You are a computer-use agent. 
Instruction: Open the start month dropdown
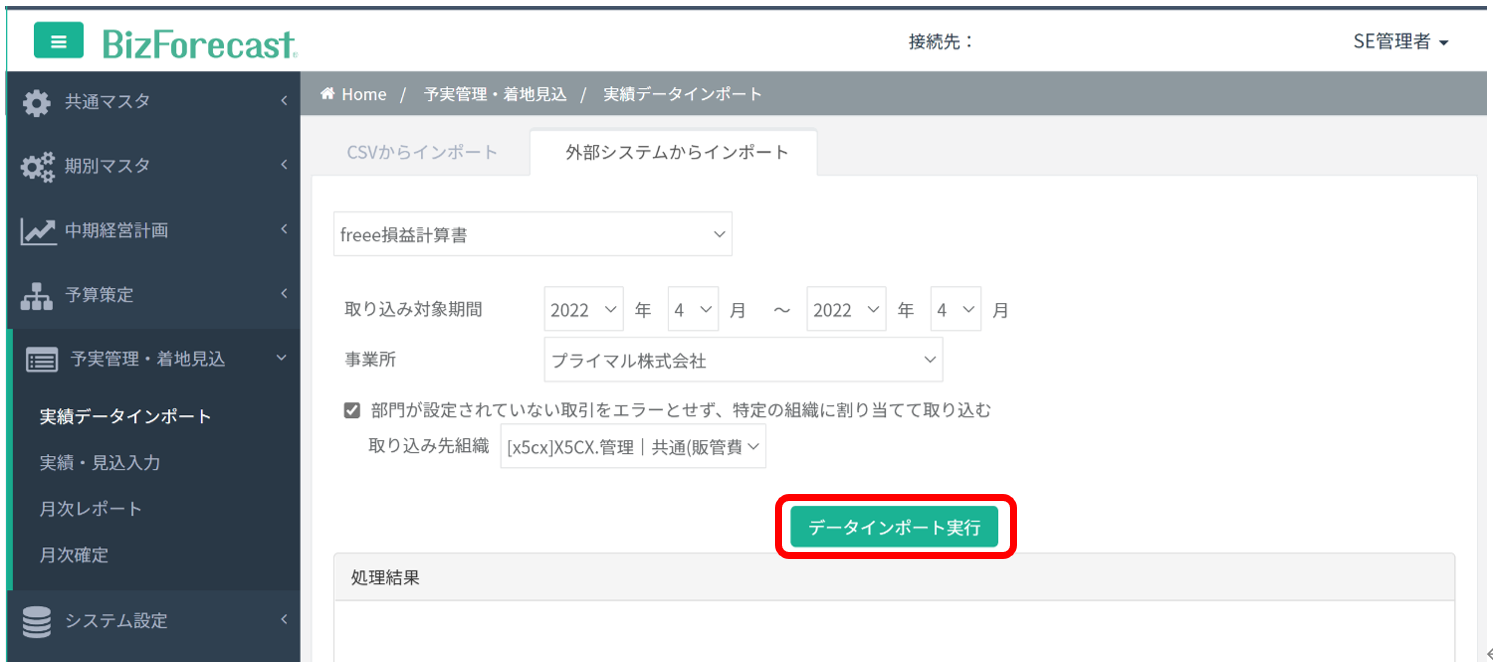tap(693, 310)
